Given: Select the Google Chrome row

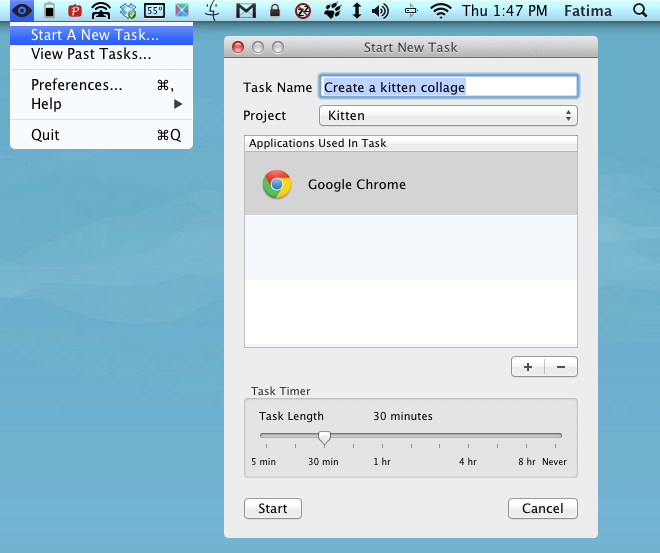Looking at the screenshot, I should pos(411,184).
